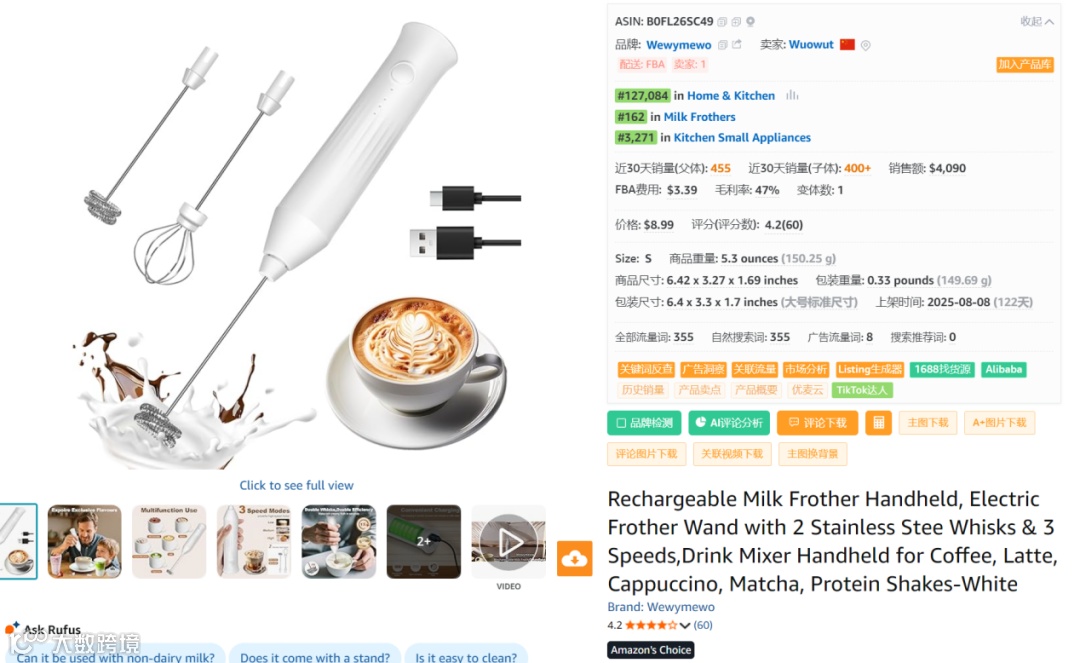1080x663 pixels.
Task: Open the ranking trend bar chart icon
Action: [x=792, y=95]
